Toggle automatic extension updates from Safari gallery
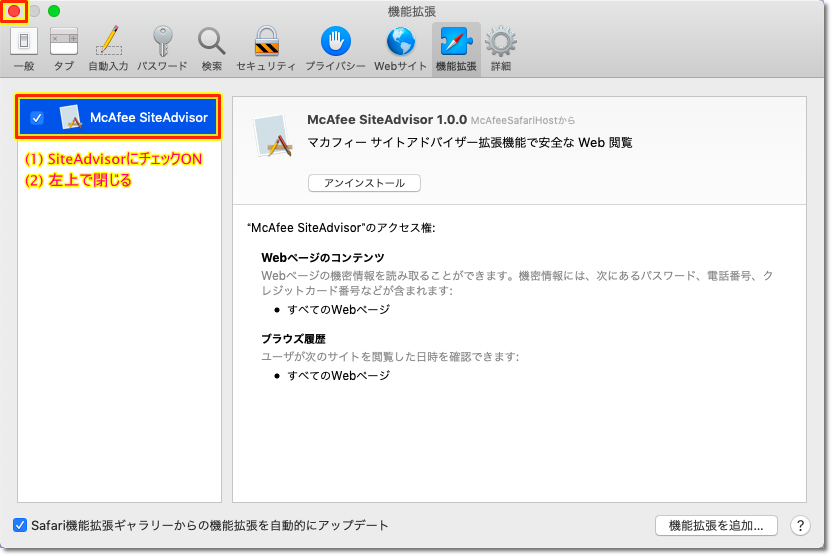Viewport: 832px width, 556px height. coord(20,525)
